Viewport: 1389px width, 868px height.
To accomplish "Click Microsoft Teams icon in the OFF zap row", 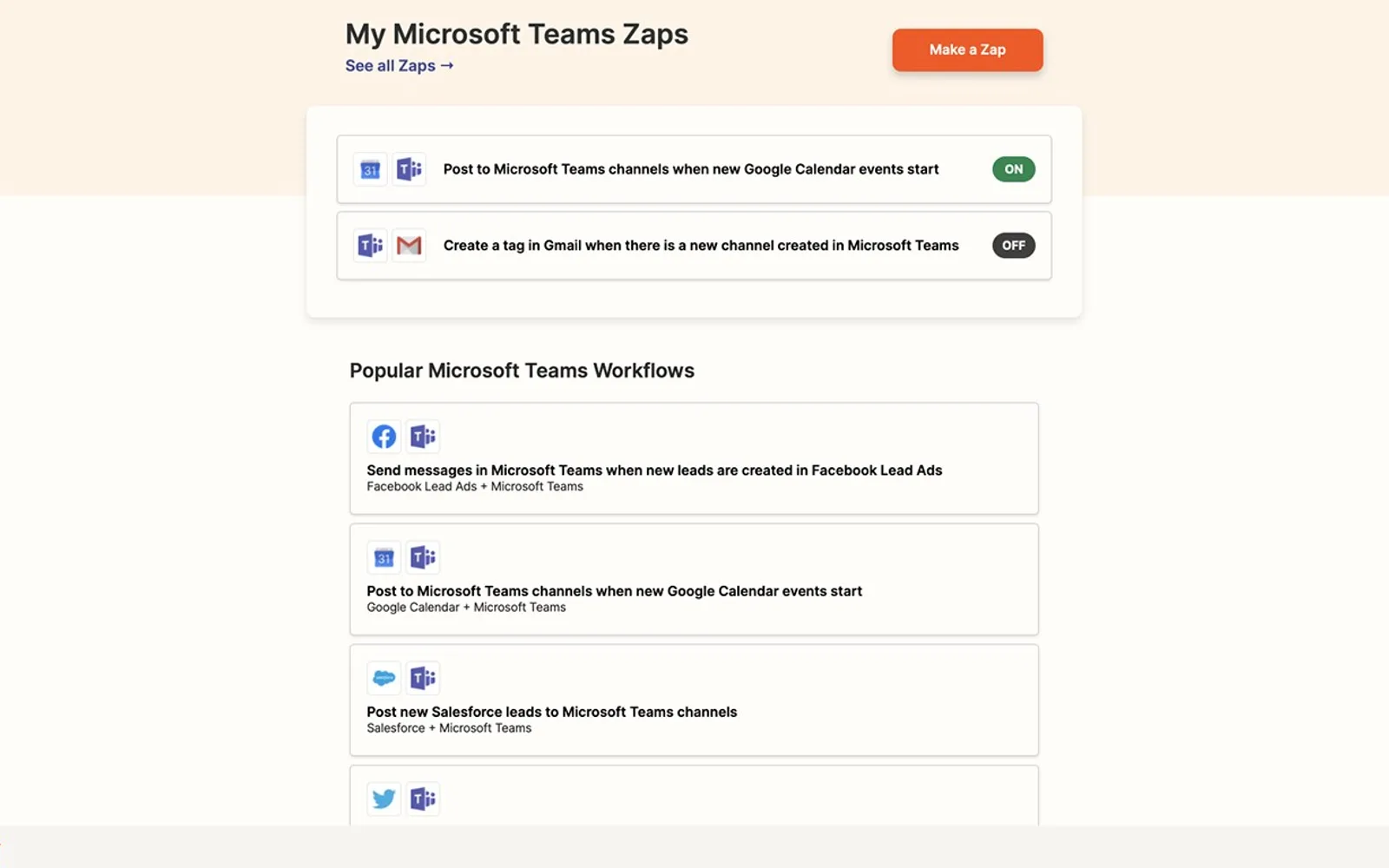I will click(x=371, y=246).
